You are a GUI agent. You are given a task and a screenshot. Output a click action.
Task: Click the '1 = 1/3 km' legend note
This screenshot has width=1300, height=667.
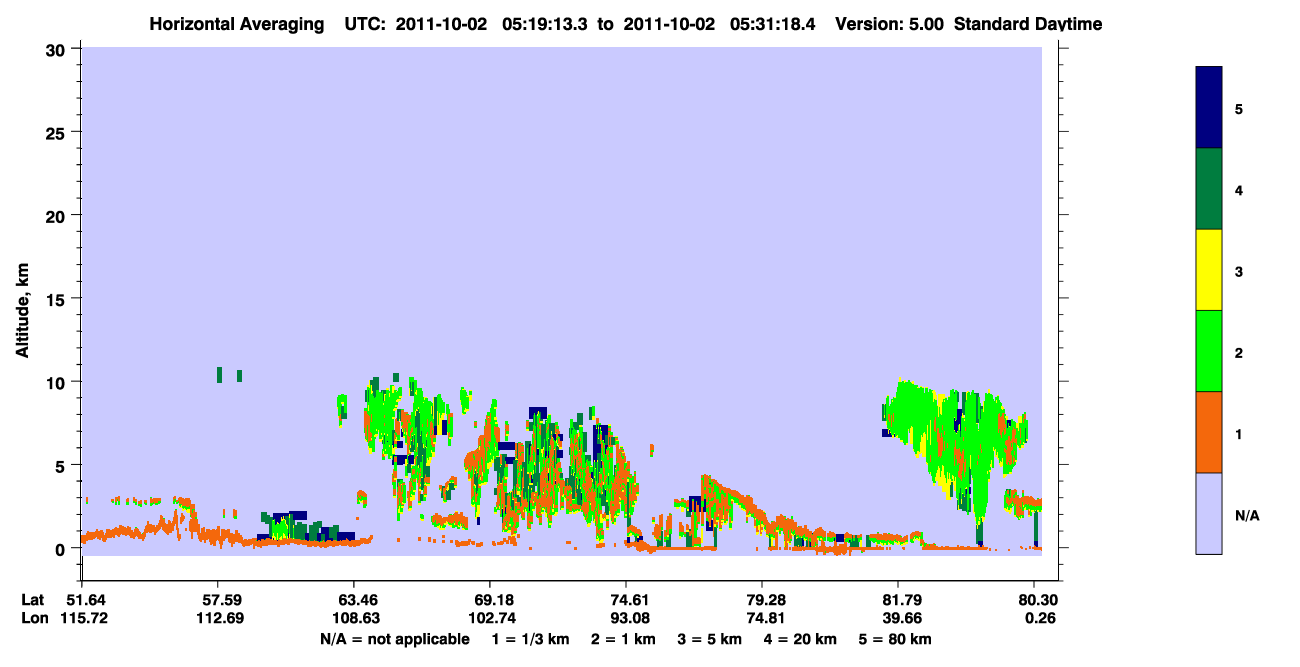(x=530, y=639)
